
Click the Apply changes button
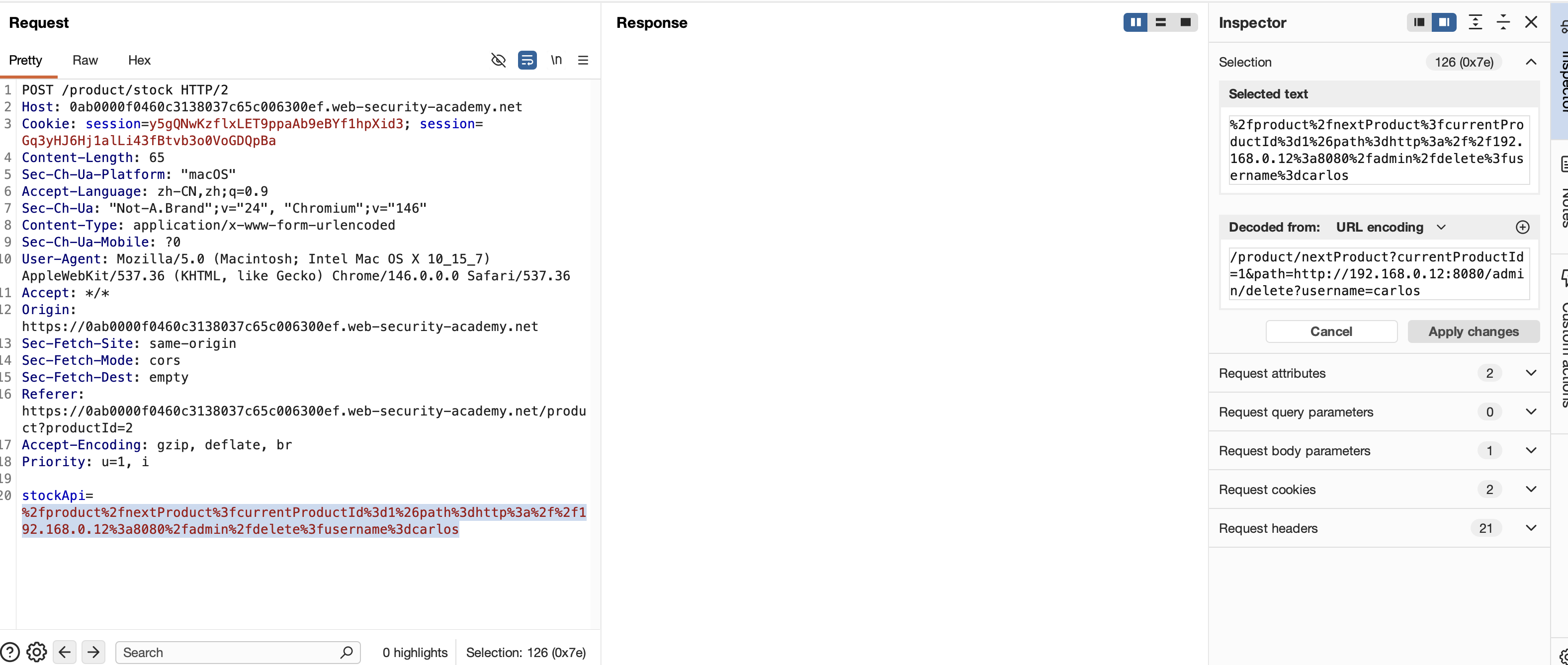[1473, 332]
